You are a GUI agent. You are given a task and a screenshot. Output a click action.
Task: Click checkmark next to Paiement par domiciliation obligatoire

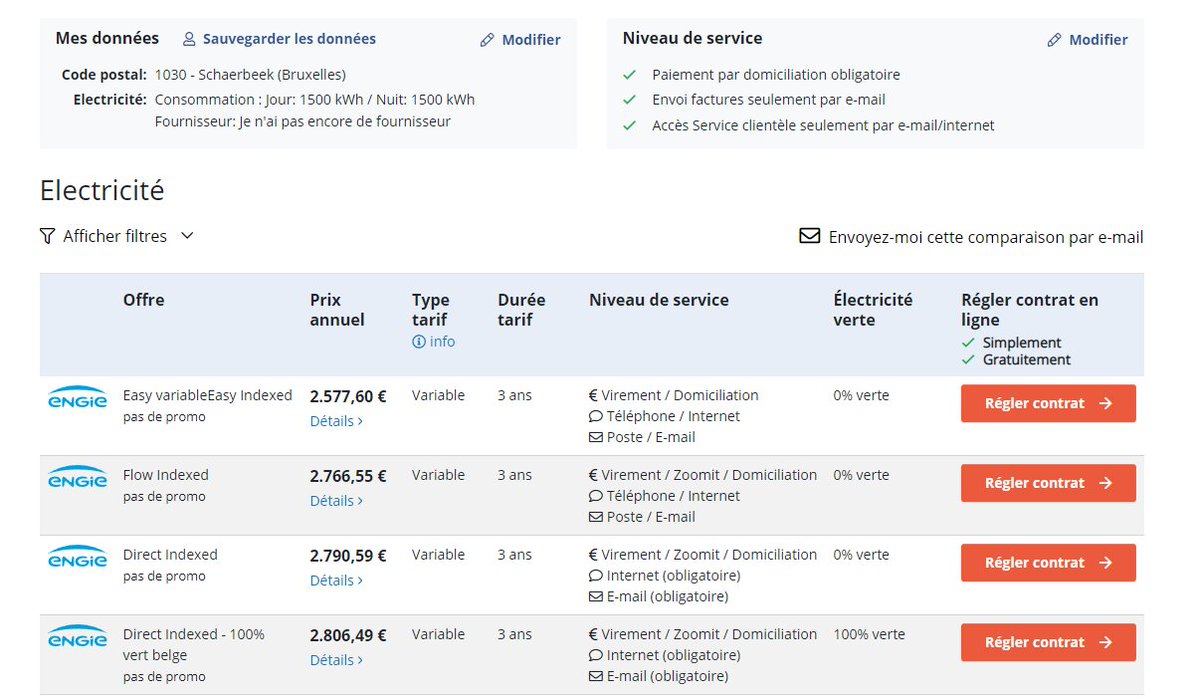[x=629, y=75]
